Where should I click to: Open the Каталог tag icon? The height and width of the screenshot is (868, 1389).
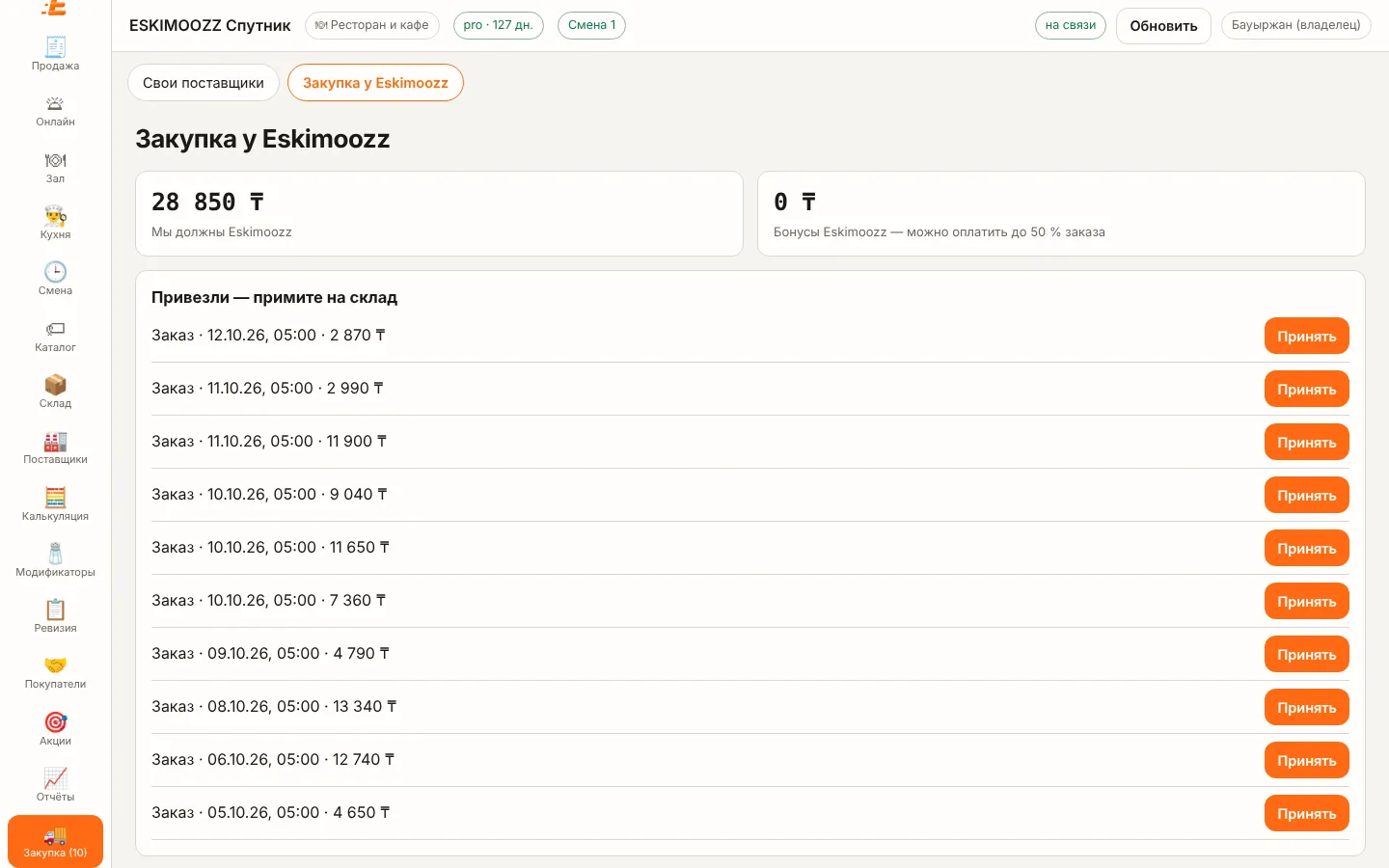(55, 328)
